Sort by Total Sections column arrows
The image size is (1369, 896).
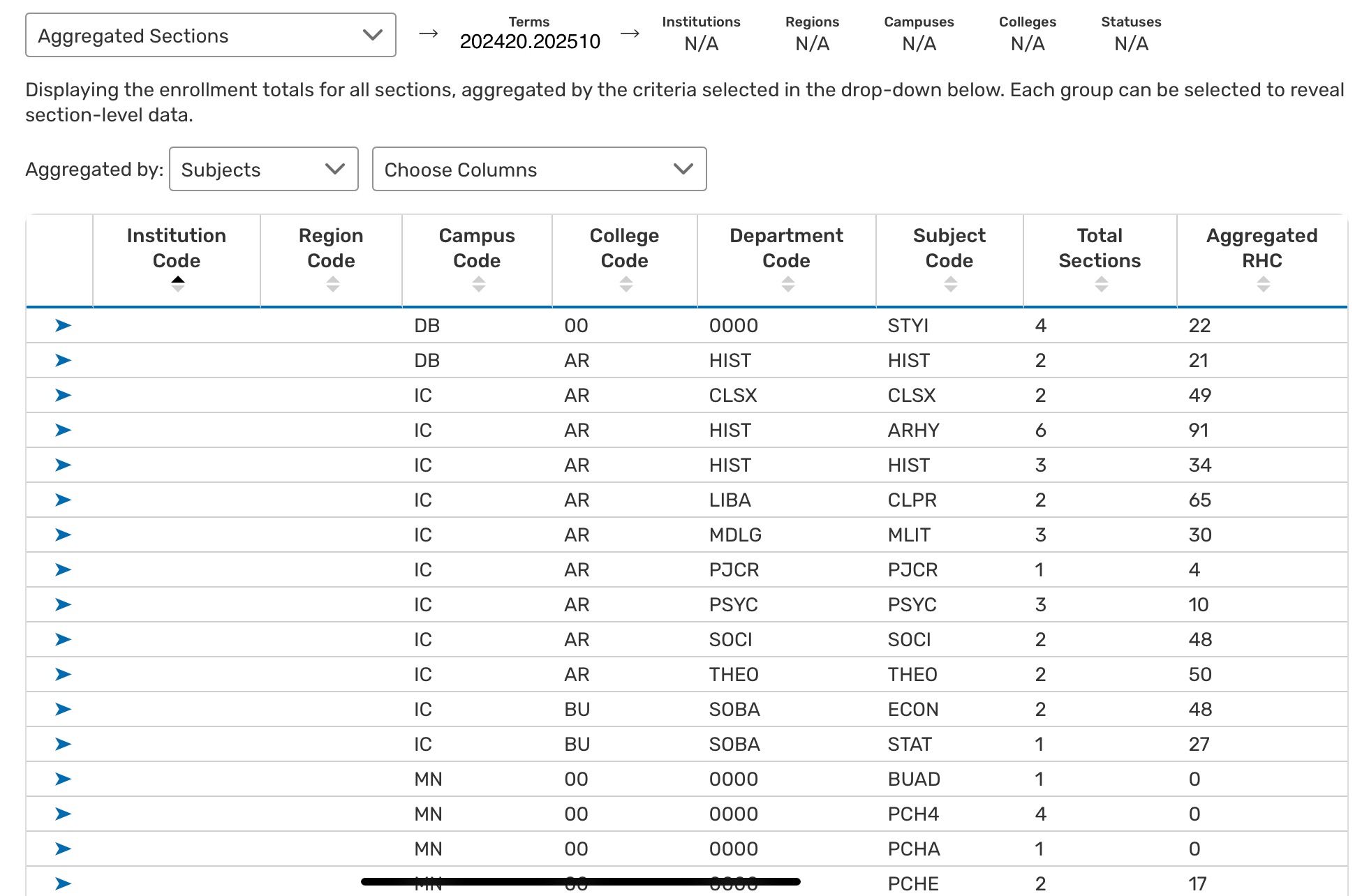1101,283
